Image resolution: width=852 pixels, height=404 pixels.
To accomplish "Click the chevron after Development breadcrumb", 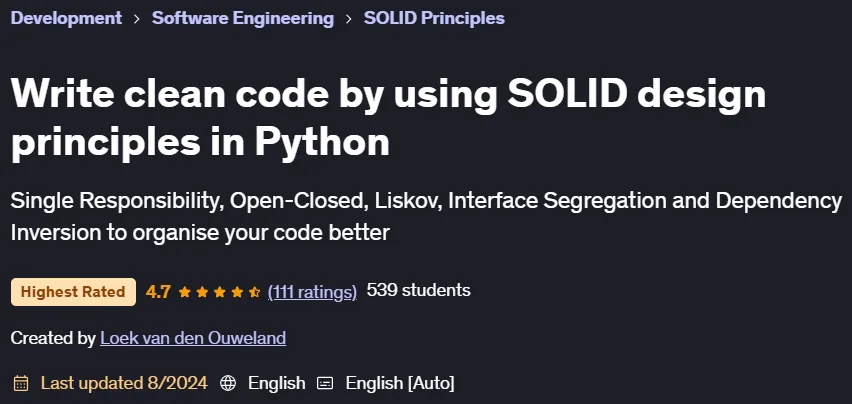I will (x=137, y=19).
